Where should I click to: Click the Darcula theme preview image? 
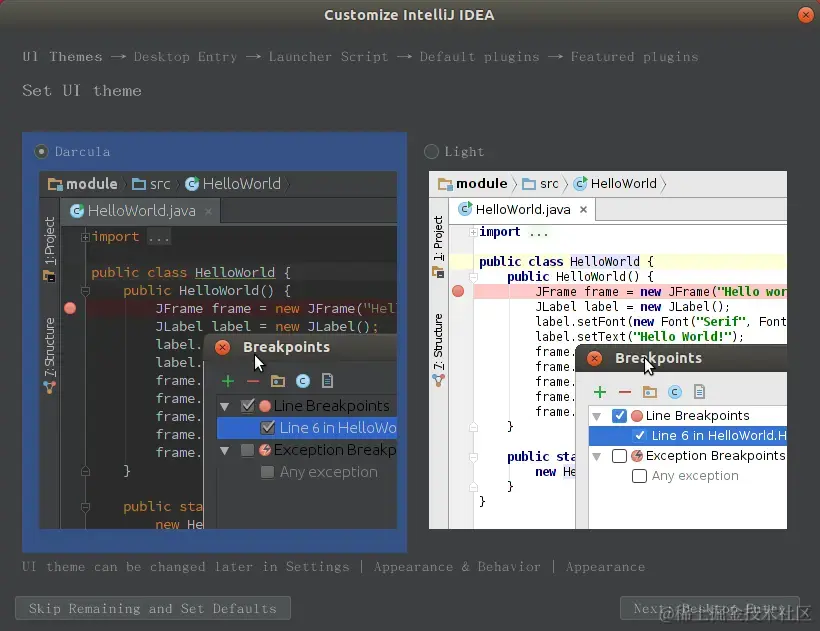pyautogui.click(x=218, y=350)
